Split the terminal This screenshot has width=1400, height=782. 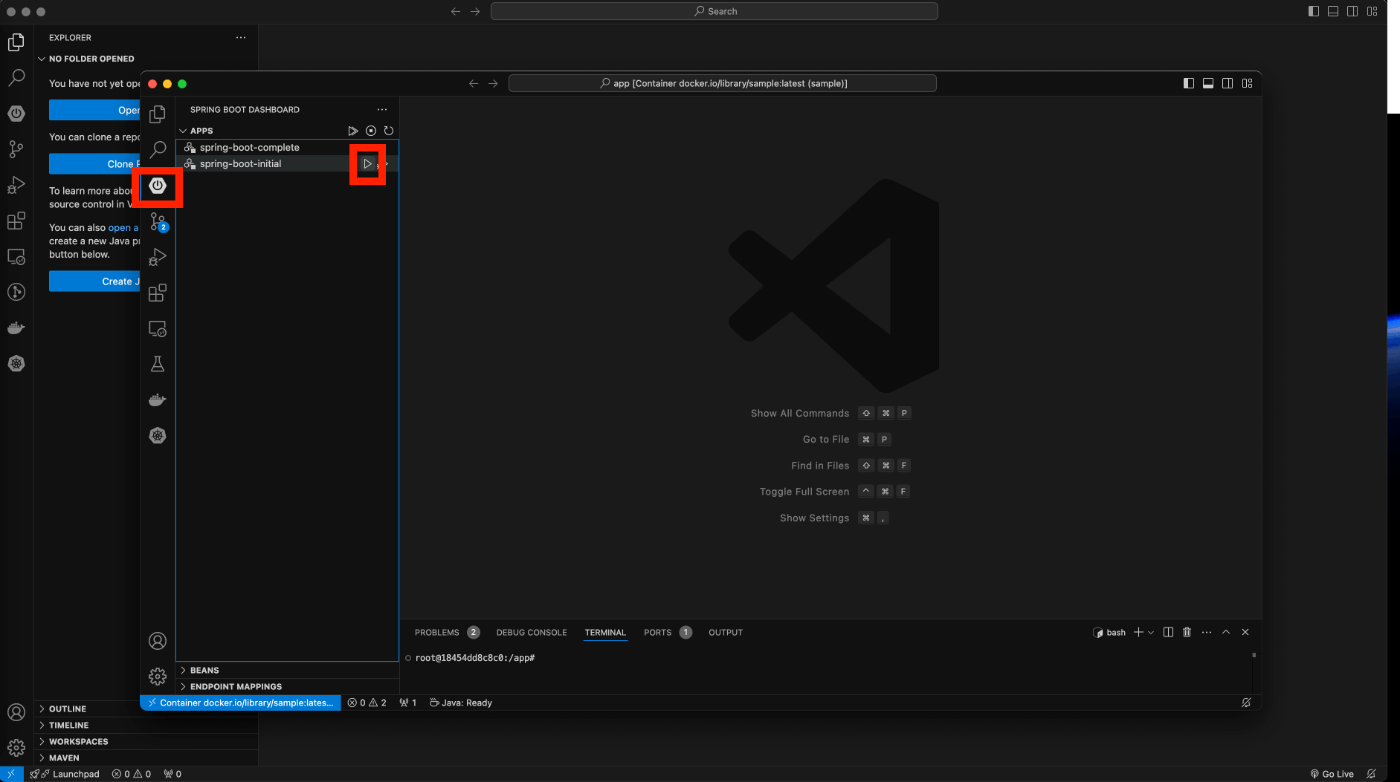tap(1168, 632)
